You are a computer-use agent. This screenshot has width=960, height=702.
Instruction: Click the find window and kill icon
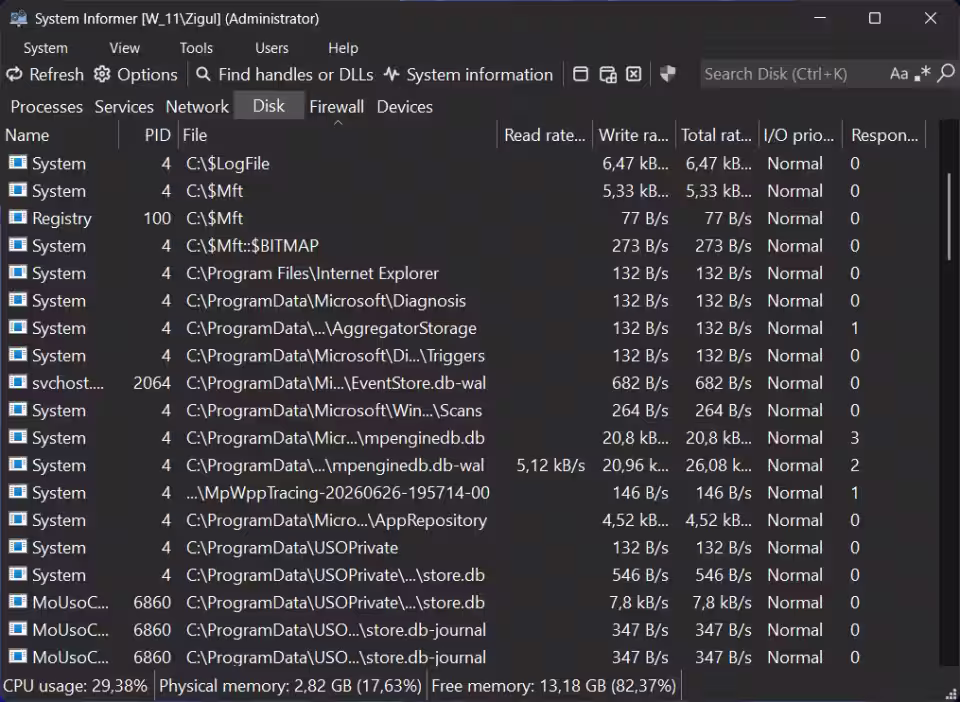point(634,75)
